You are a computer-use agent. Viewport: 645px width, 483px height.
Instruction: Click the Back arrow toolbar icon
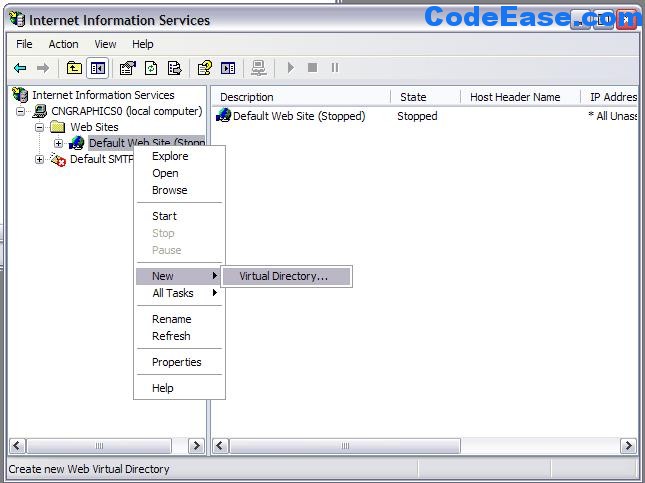20,68
